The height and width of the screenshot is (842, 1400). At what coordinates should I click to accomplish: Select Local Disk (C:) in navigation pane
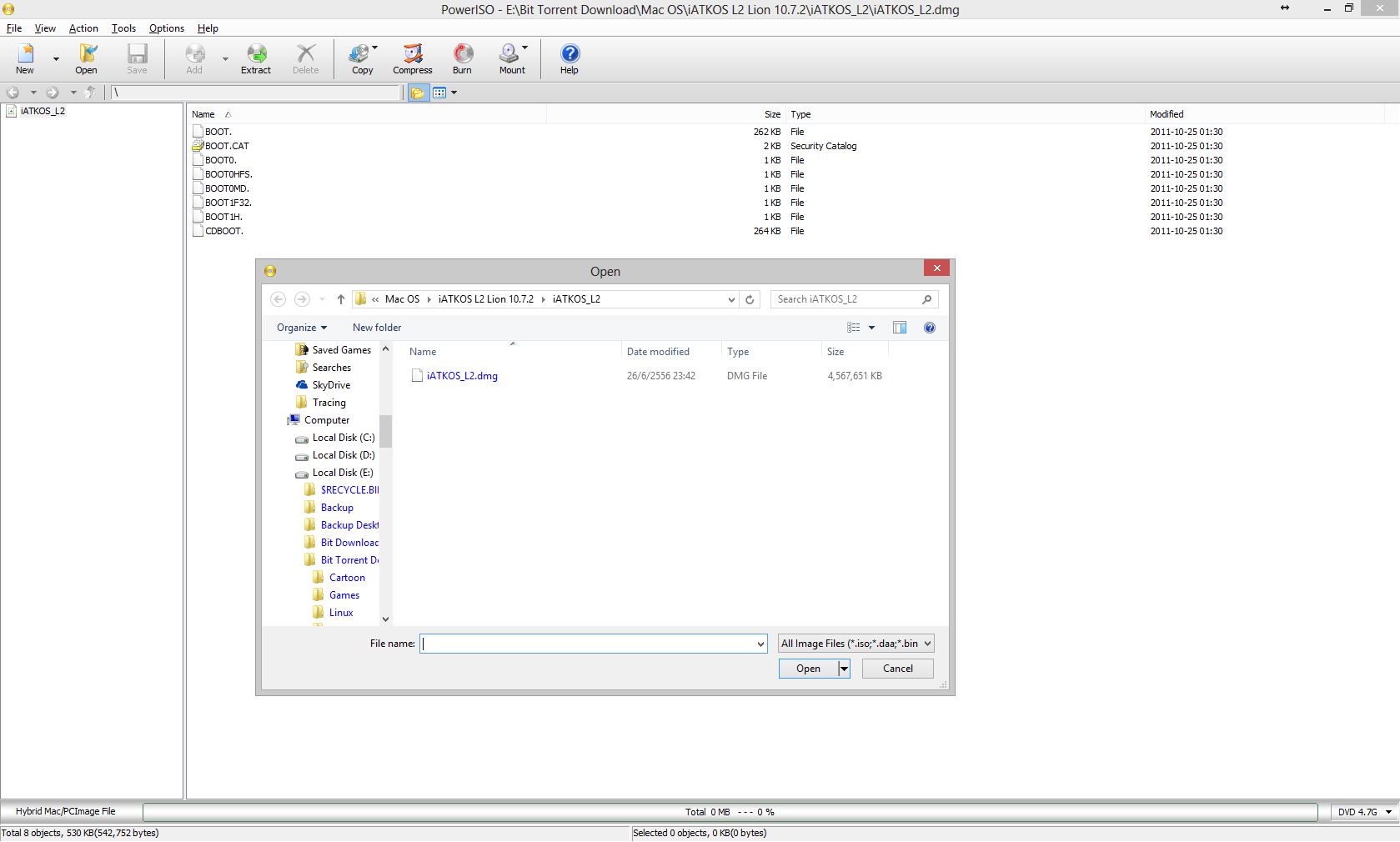(344, 438)
